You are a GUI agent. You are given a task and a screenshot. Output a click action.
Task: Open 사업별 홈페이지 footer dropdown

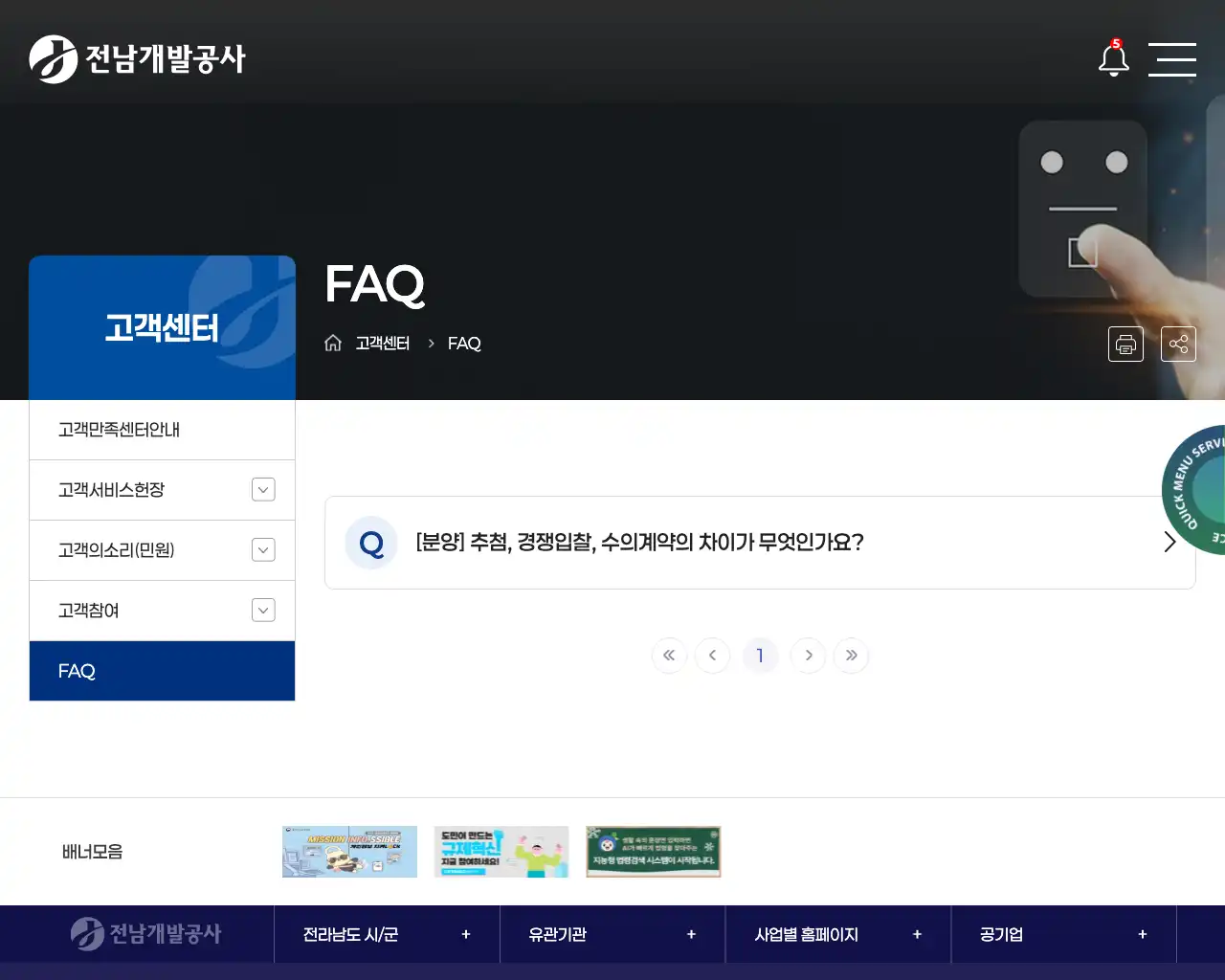pyautogui.click(x=838, y=934)
